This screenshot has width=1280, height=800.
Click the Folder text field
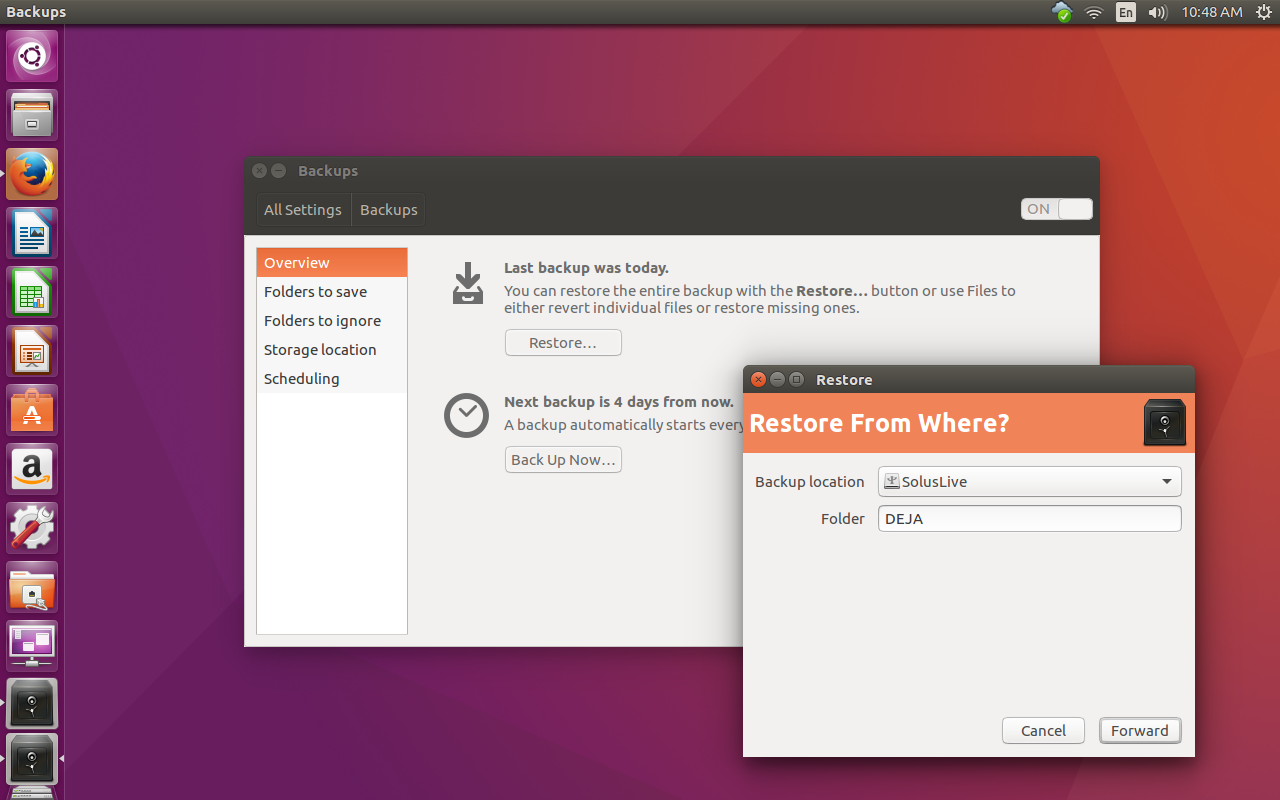[1029, 519]
